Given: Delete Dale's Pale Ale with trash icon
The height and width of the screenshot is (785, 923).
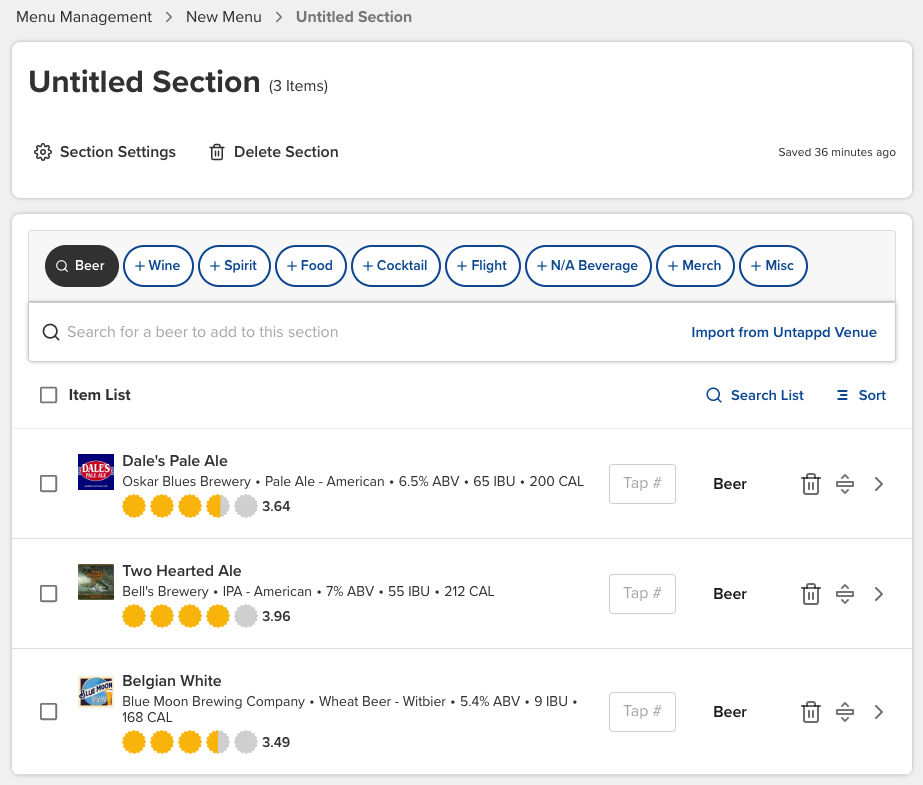Looking at the screenshot, I should [x=811, y=484].
